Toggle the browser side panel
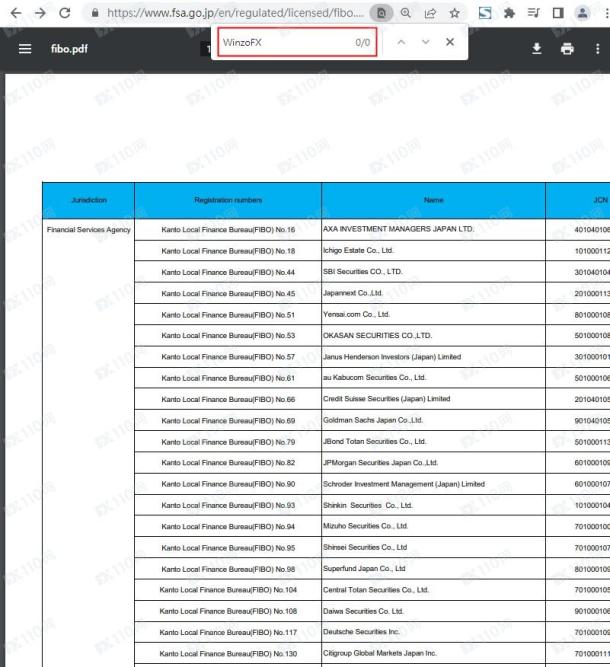This screenshot has width=610, height=667. (x=558, y=13)
